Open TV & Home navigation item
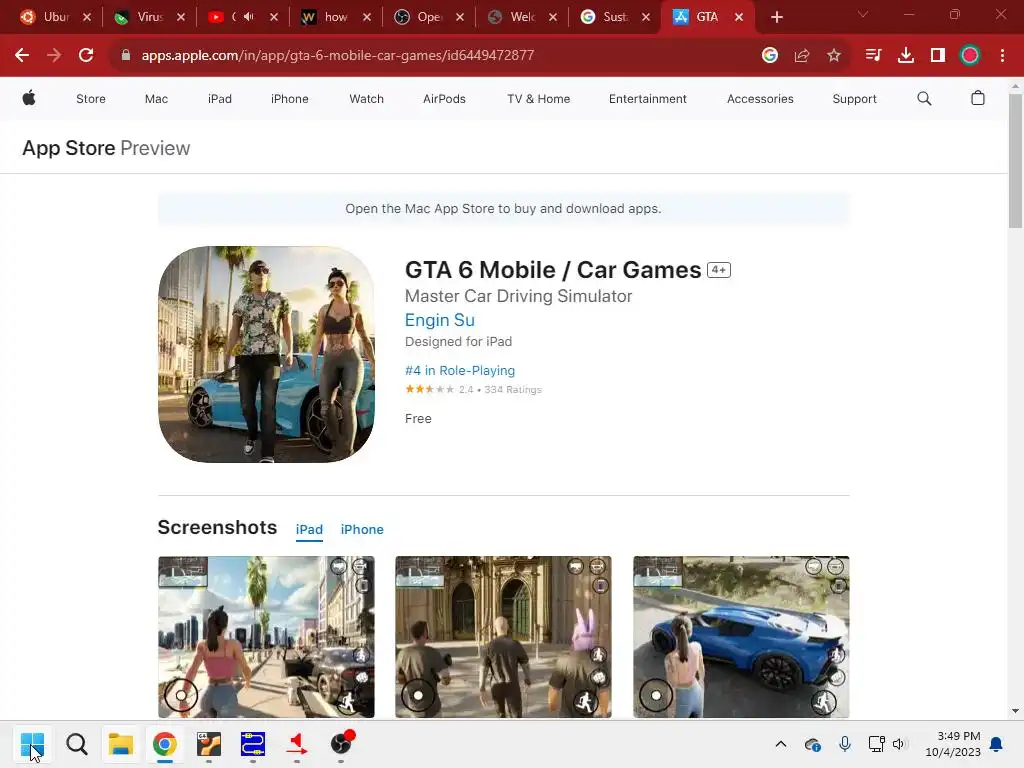Image resolution: width=1024 pixels, height=768 pixels. 538,99
